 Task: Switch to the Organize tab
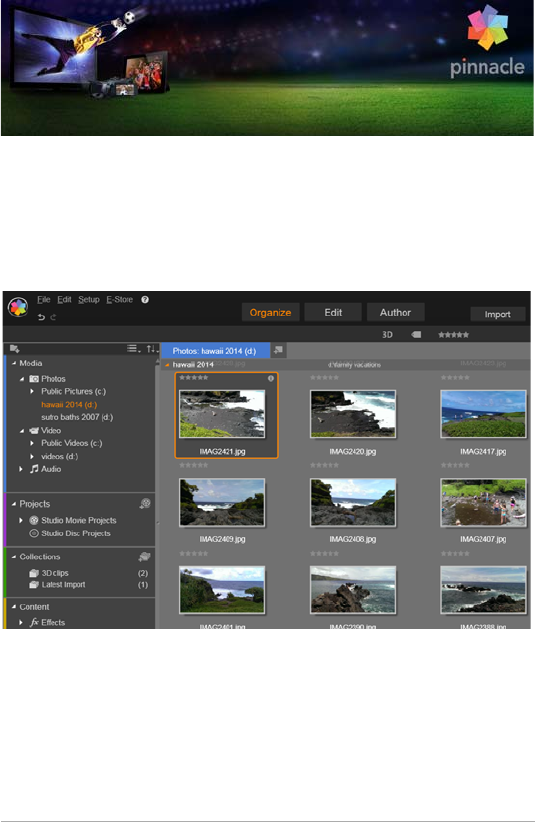(x=270, y=312)
